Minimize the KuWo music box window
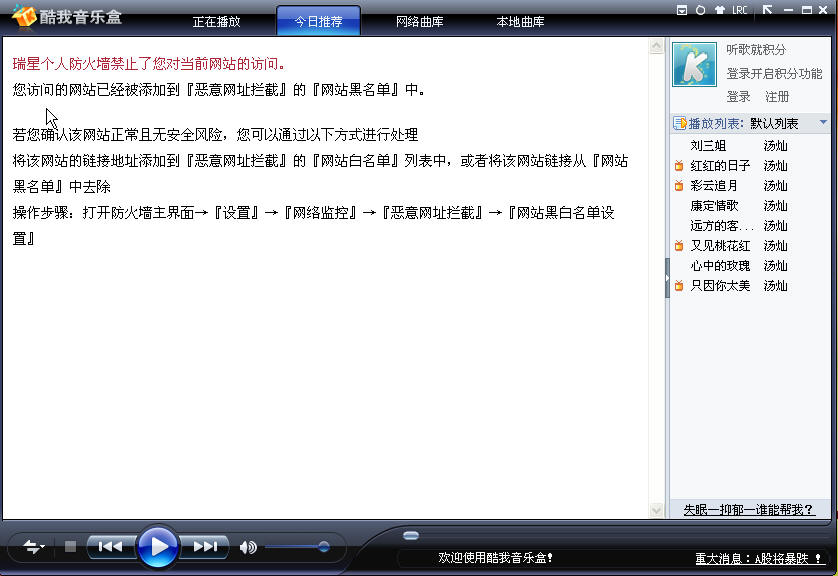The height and width of the screenshot is (576, 838). 788,10
